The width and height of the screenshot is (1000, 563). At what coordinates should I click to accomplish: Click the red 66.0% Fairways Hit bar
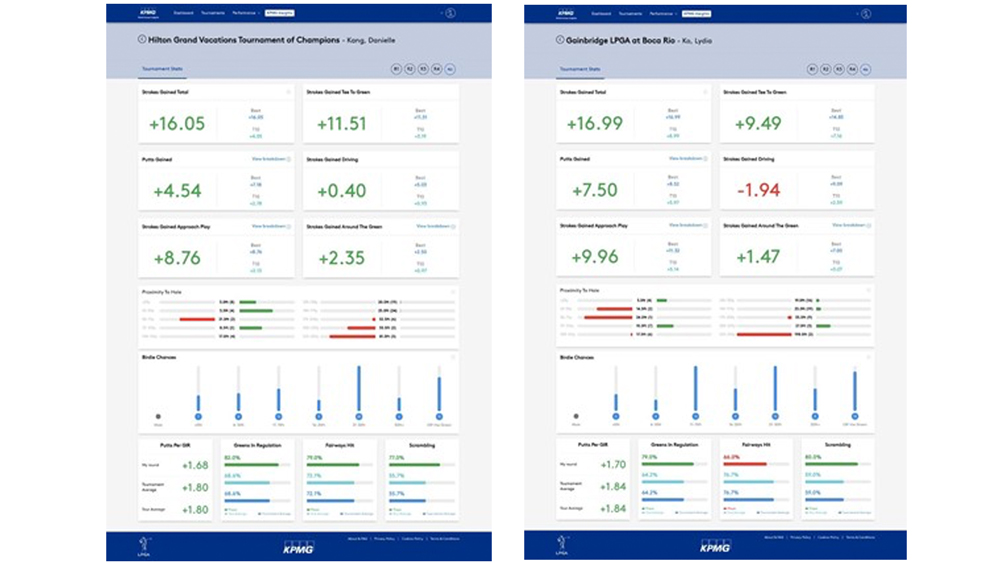pos(745,464)
